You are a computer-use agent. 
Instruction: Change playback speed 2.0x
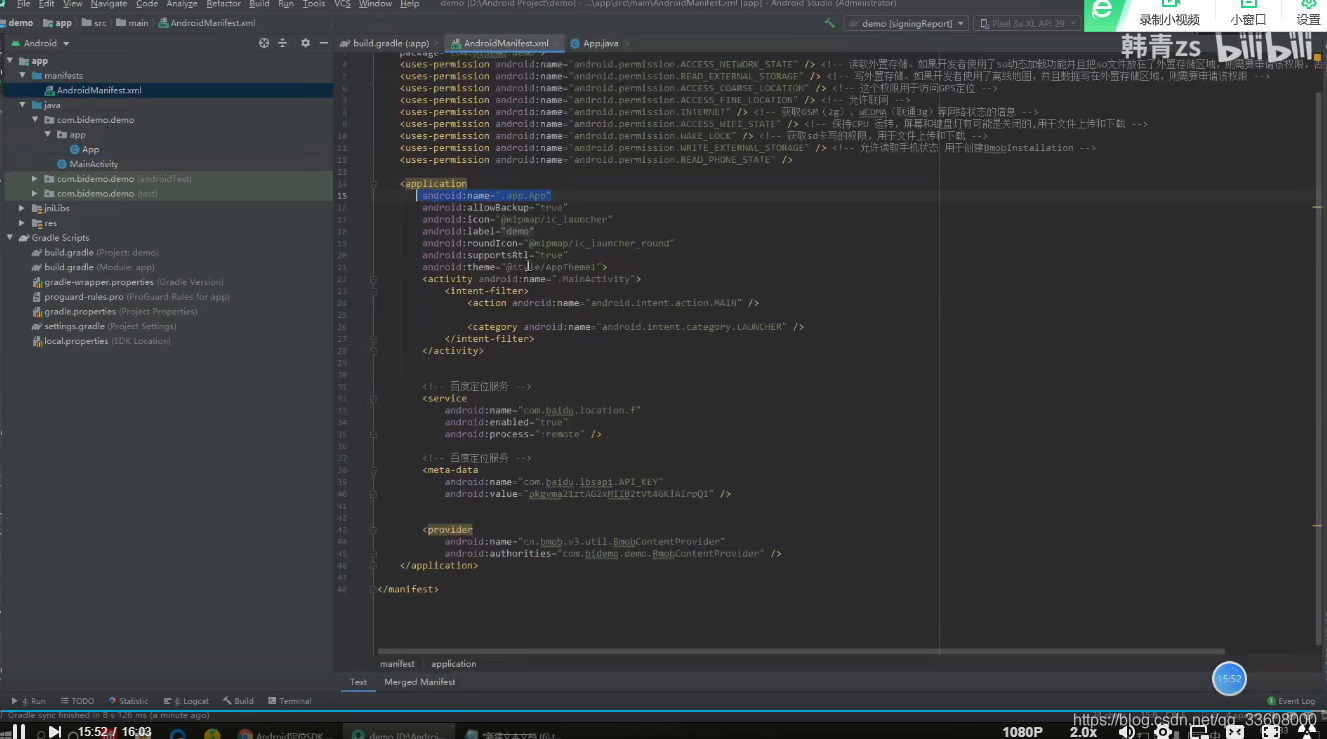tap(1083, 732)
